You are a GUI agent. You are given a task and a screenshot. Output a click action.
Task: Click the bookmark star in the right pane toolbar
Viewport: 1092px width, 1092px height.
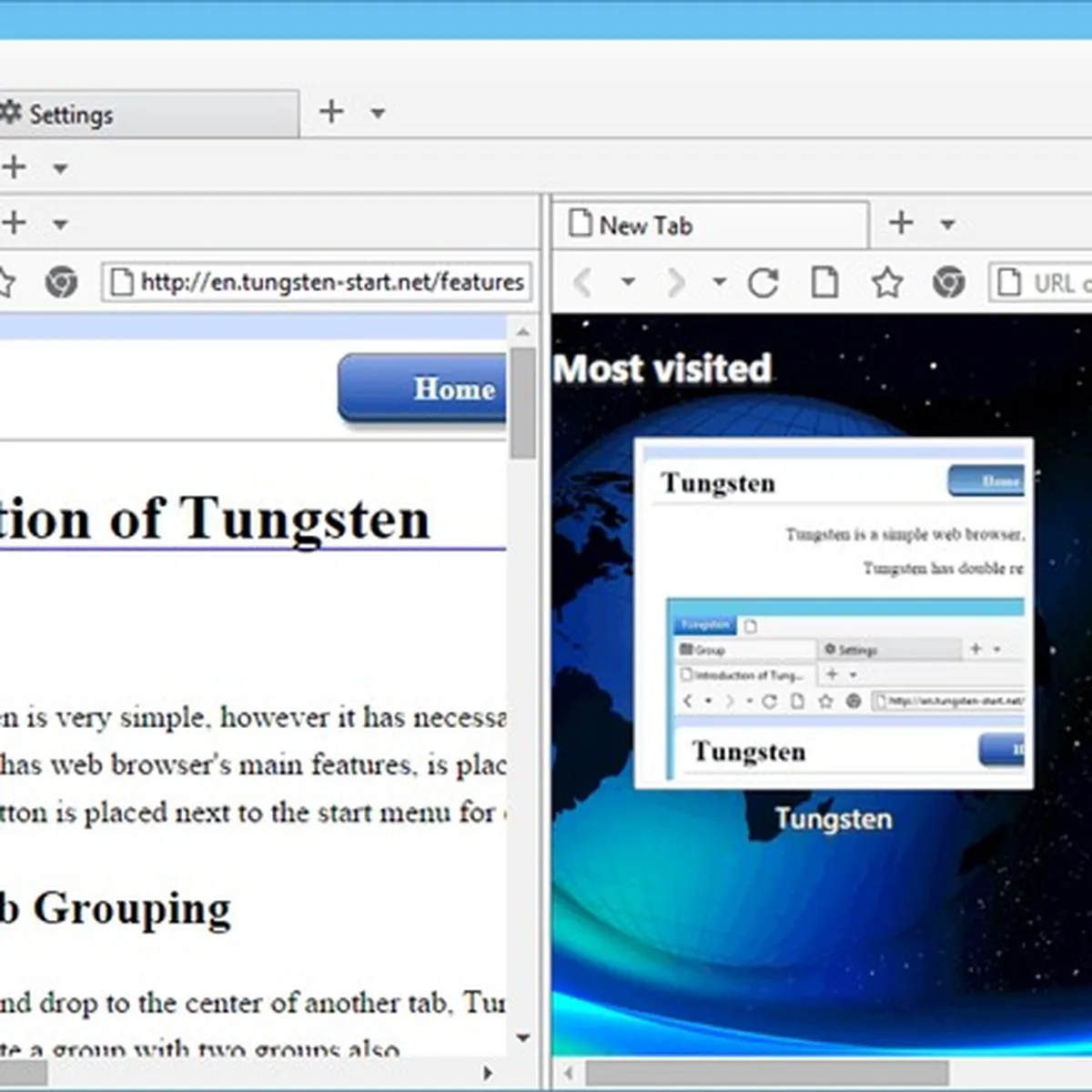(x=886, y=283)
